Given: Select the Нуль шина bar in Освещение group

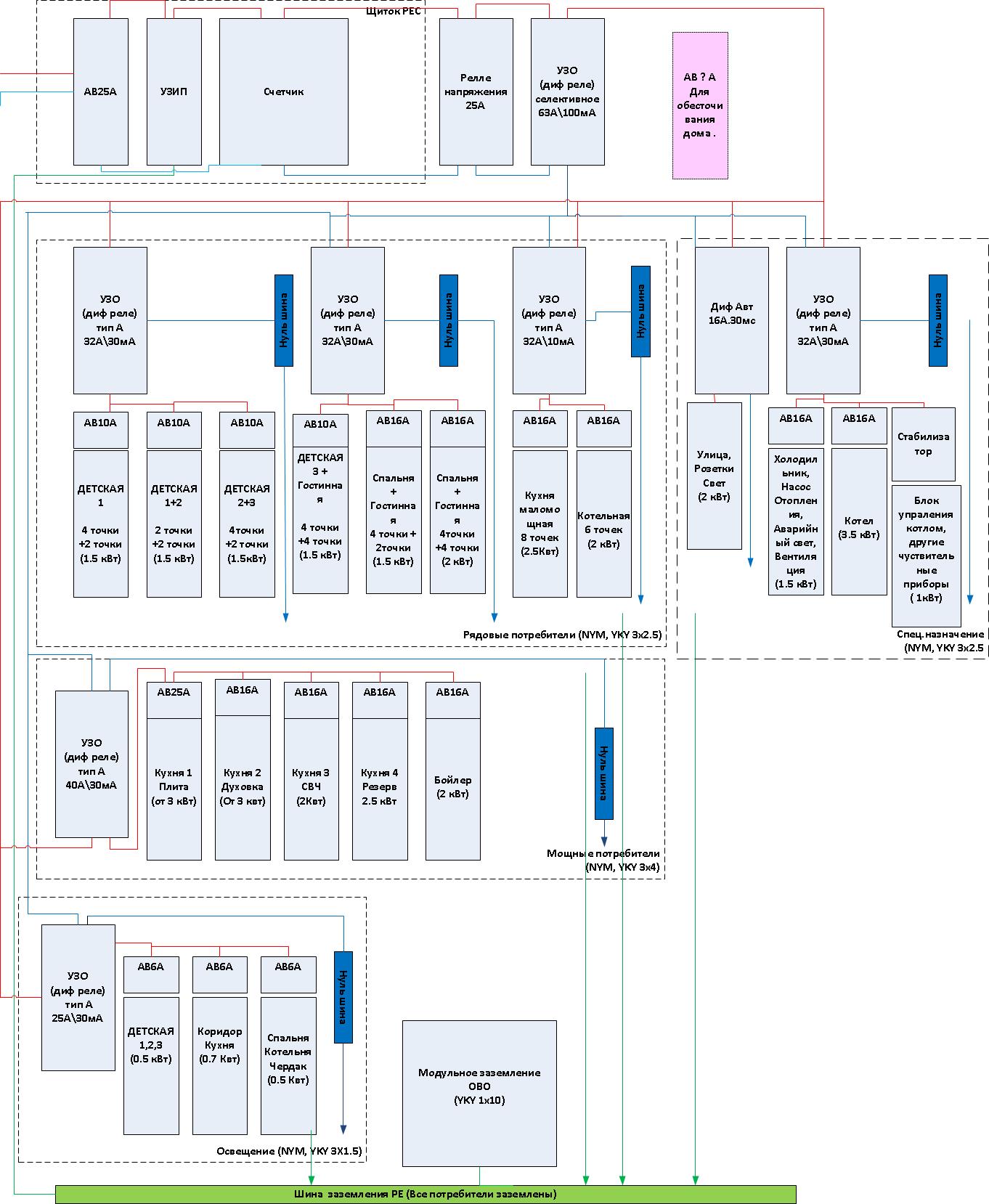Looking at the screenshot, I should pyautogui.click(x=343, y=997).
